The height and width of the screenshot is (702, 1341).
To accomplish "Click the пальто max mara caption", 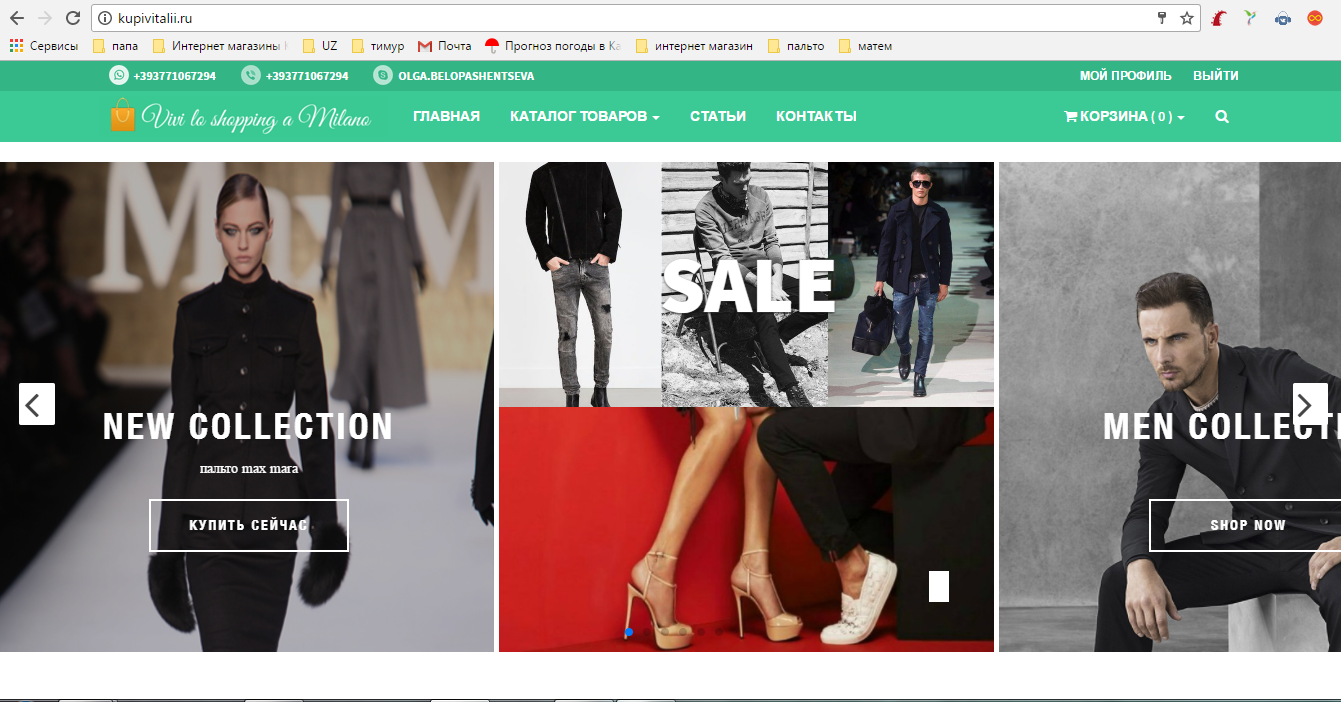I will click(249, 468).
